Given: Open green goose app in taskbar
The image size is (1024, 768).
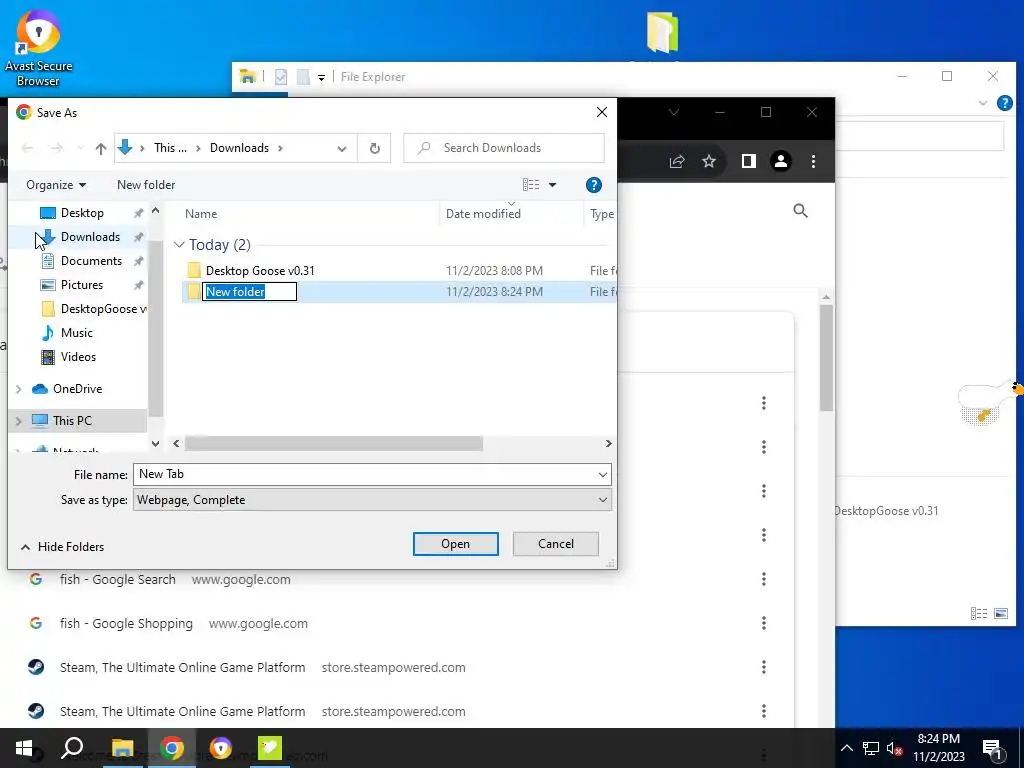Looking at the screenshot, I should [270, 748].
